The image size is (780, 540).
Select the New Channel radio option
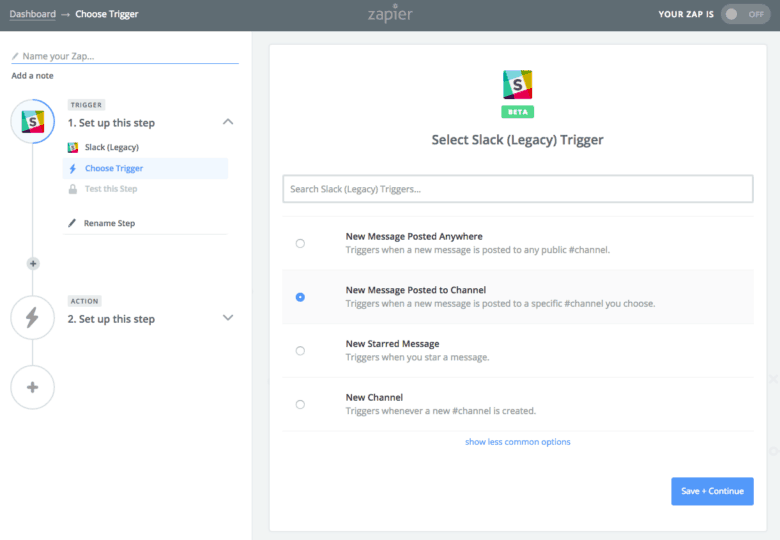300,404
